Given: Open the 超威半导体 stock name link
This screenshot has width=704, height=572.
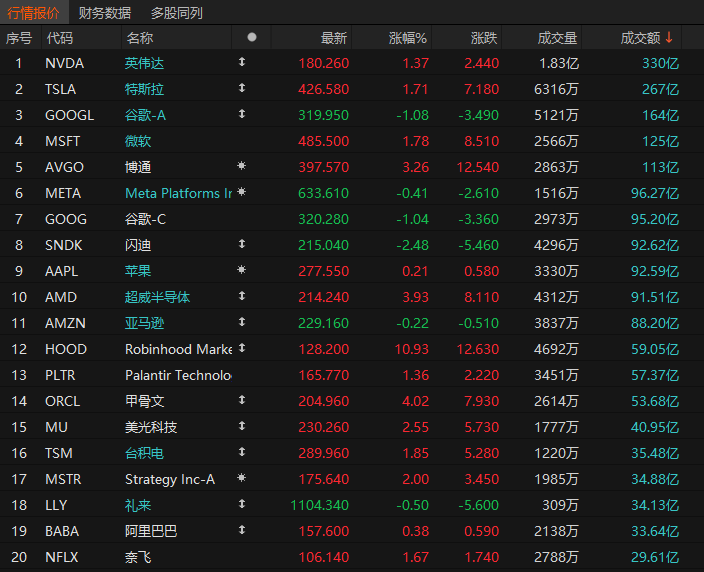Looking at the screenshot, I should coord(157,297).
